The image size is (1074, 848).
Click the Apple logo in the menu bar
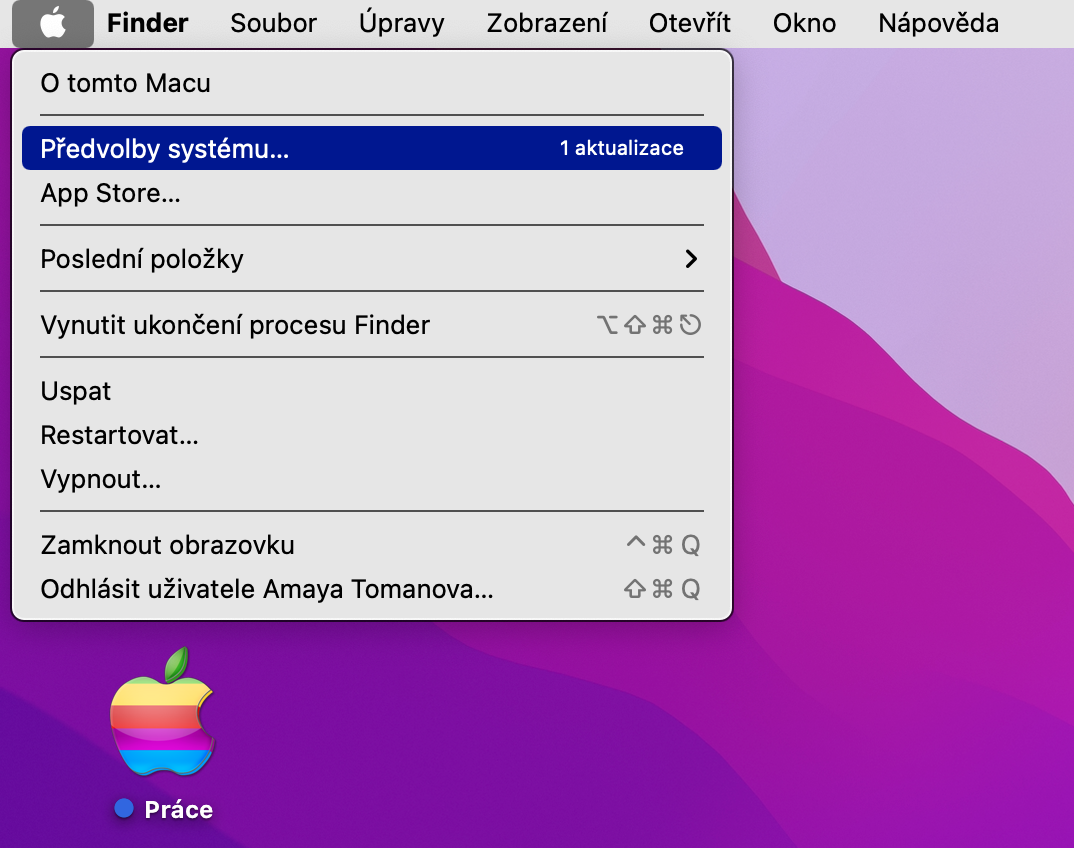(53, 23)
